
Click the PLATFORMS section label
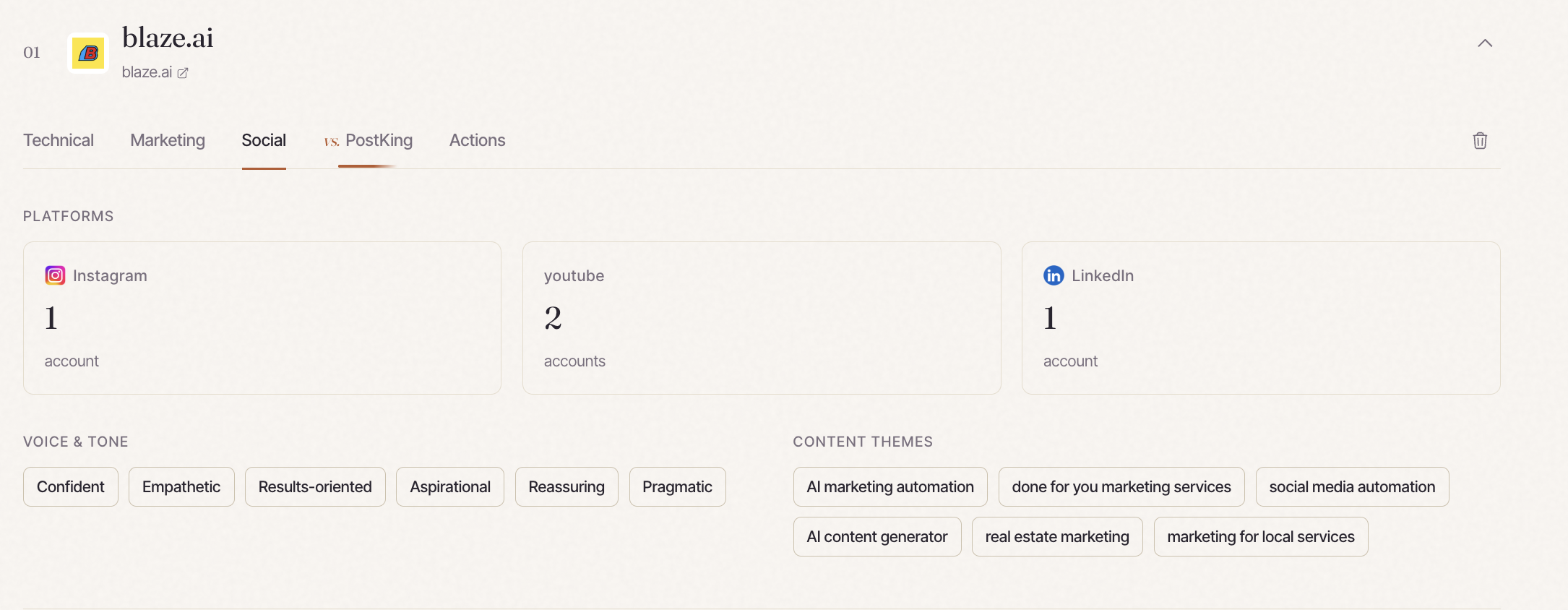coord(69,216)
